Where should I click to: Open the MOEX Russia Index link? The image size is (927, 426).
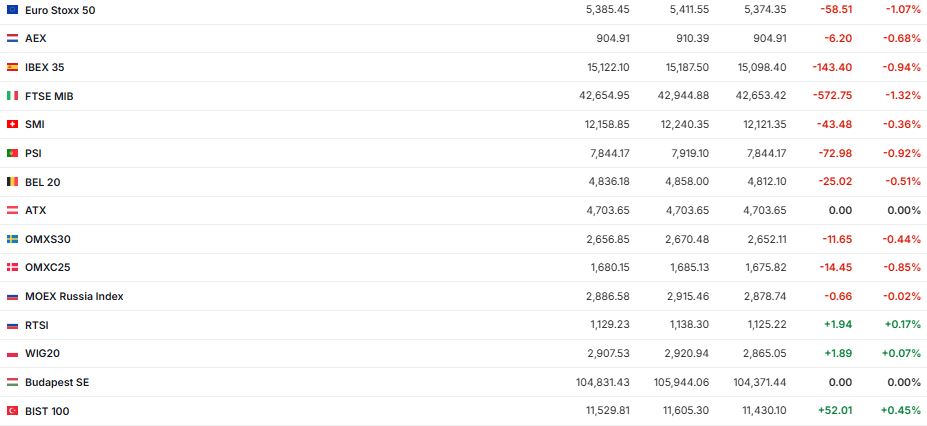[x=74, y=296]
